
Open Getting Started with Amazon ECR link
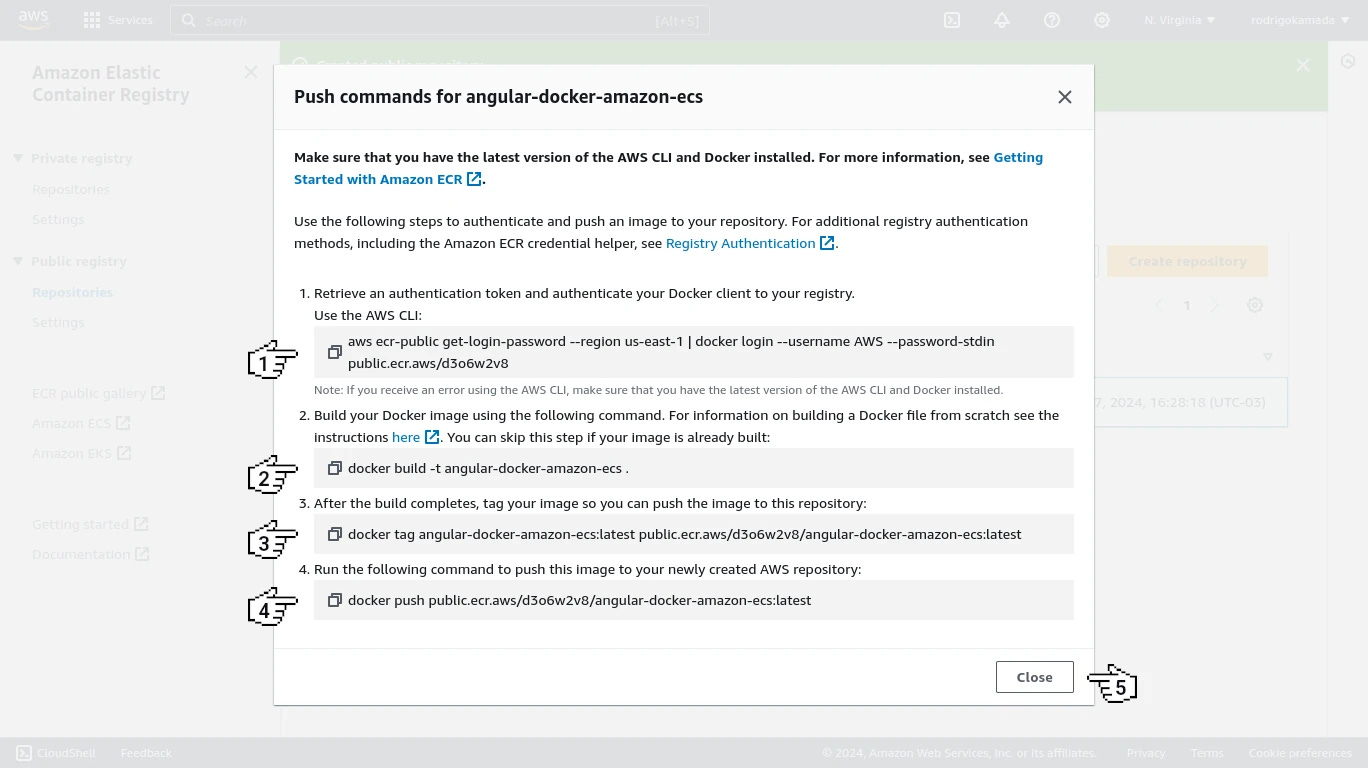point(668,168)
